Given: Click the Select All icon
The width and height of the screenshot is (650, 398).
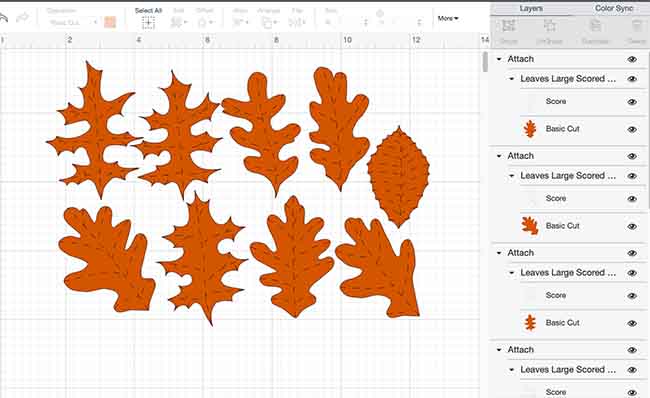Looking at the screenshot, I should pos(148,23).
